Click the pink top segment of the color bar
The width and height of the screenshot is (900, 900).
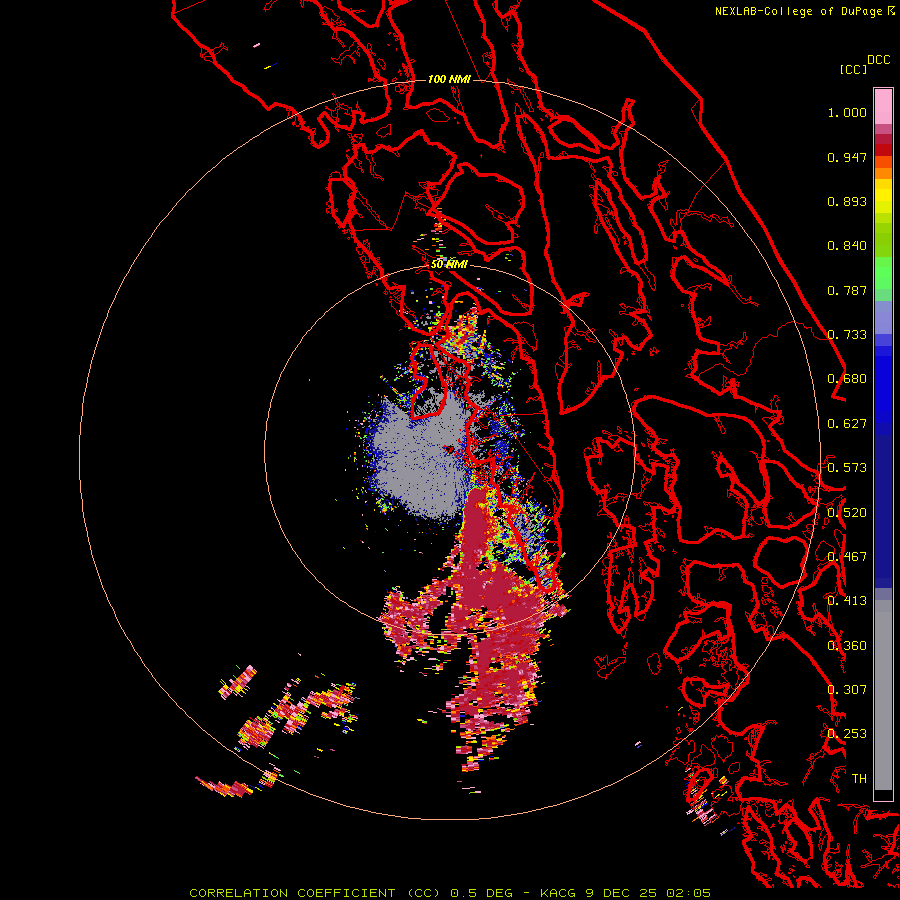(x=883, y=106)
